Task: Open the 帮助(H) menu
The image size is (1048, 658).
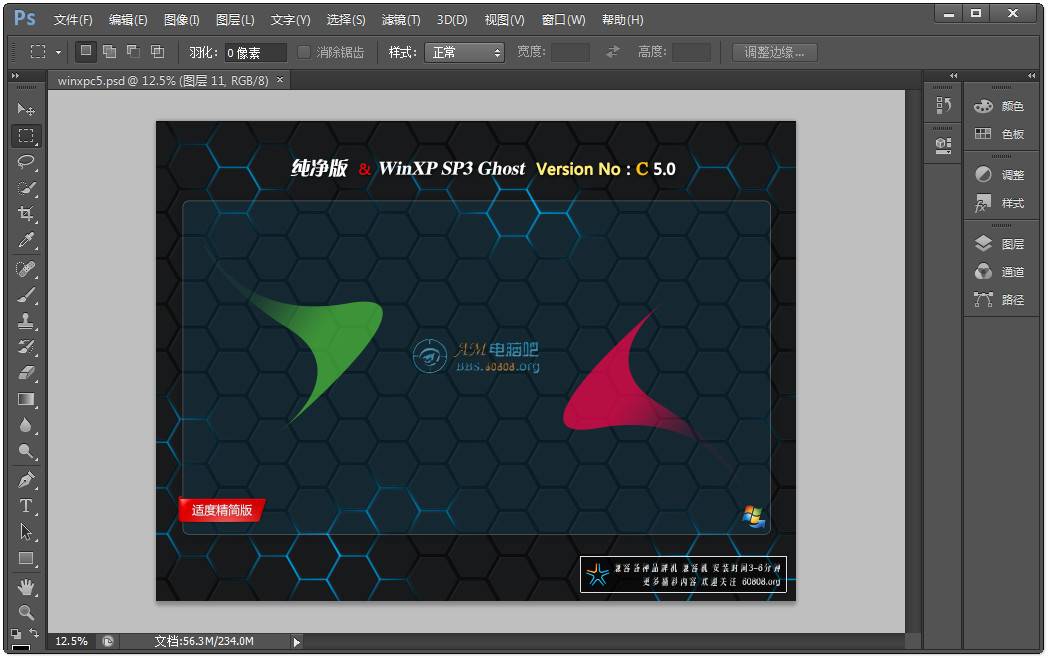Action: [622, 20]
